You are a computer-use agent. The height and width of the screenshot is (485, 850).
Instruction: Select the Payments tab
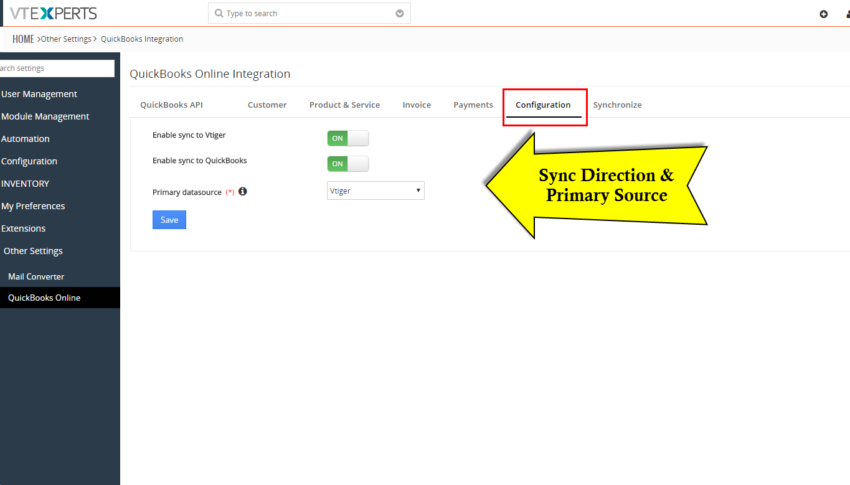point(473,105)
